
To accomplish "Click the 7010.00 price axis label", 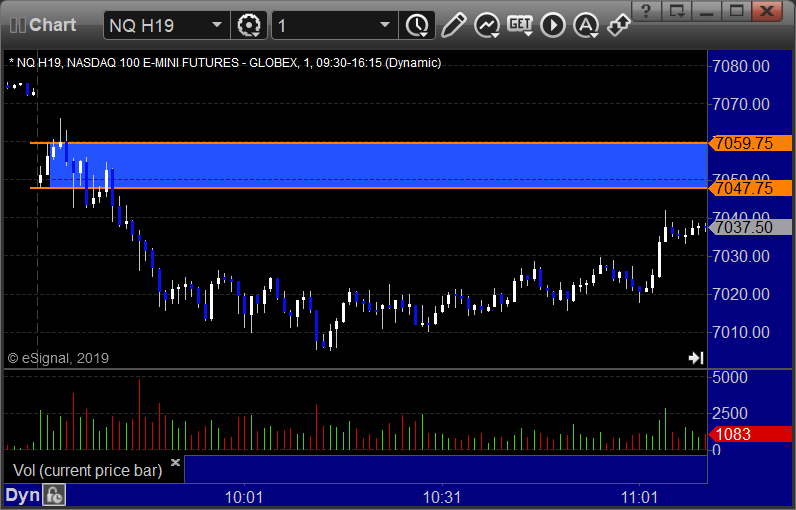I will [741, 332].
